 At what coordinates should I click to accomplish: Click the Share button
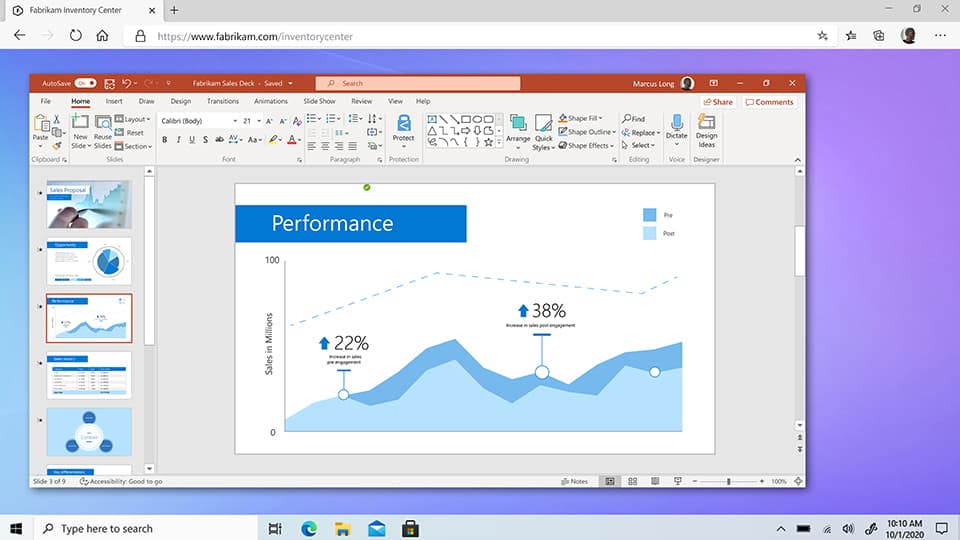[718, 102]
